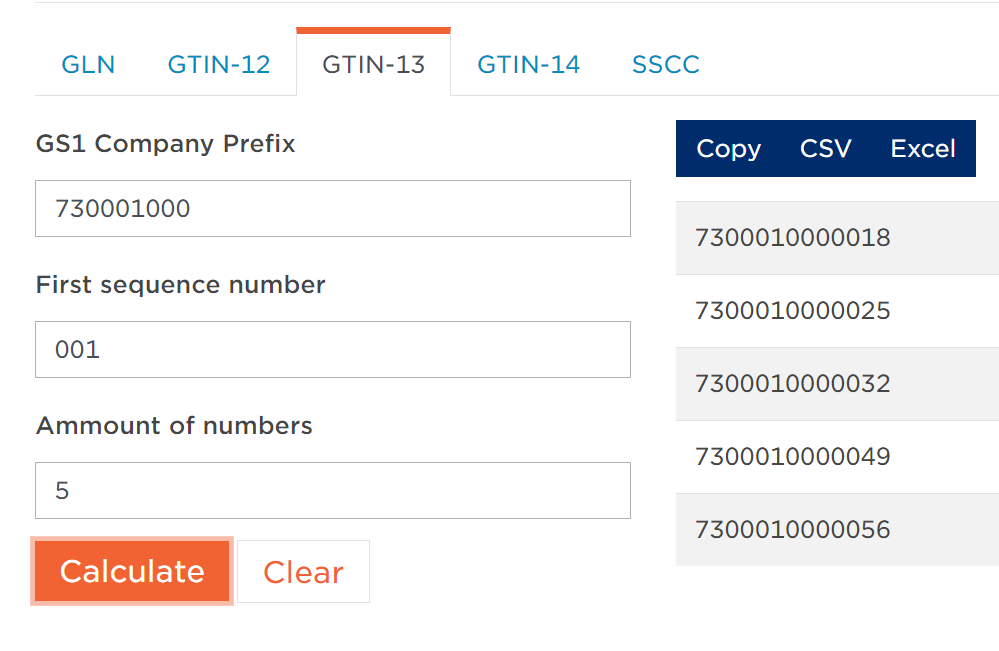The height and width of the screenshot is (651, 999).
Task: Click the First sequence number label
Action: coord(181,285)
